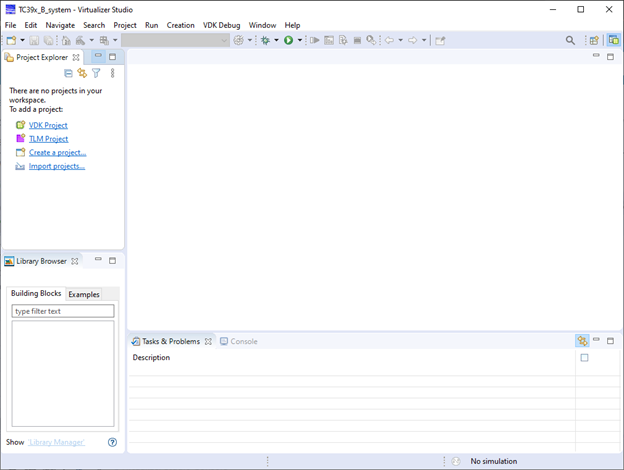Click the type filter text field

point(63,311)
